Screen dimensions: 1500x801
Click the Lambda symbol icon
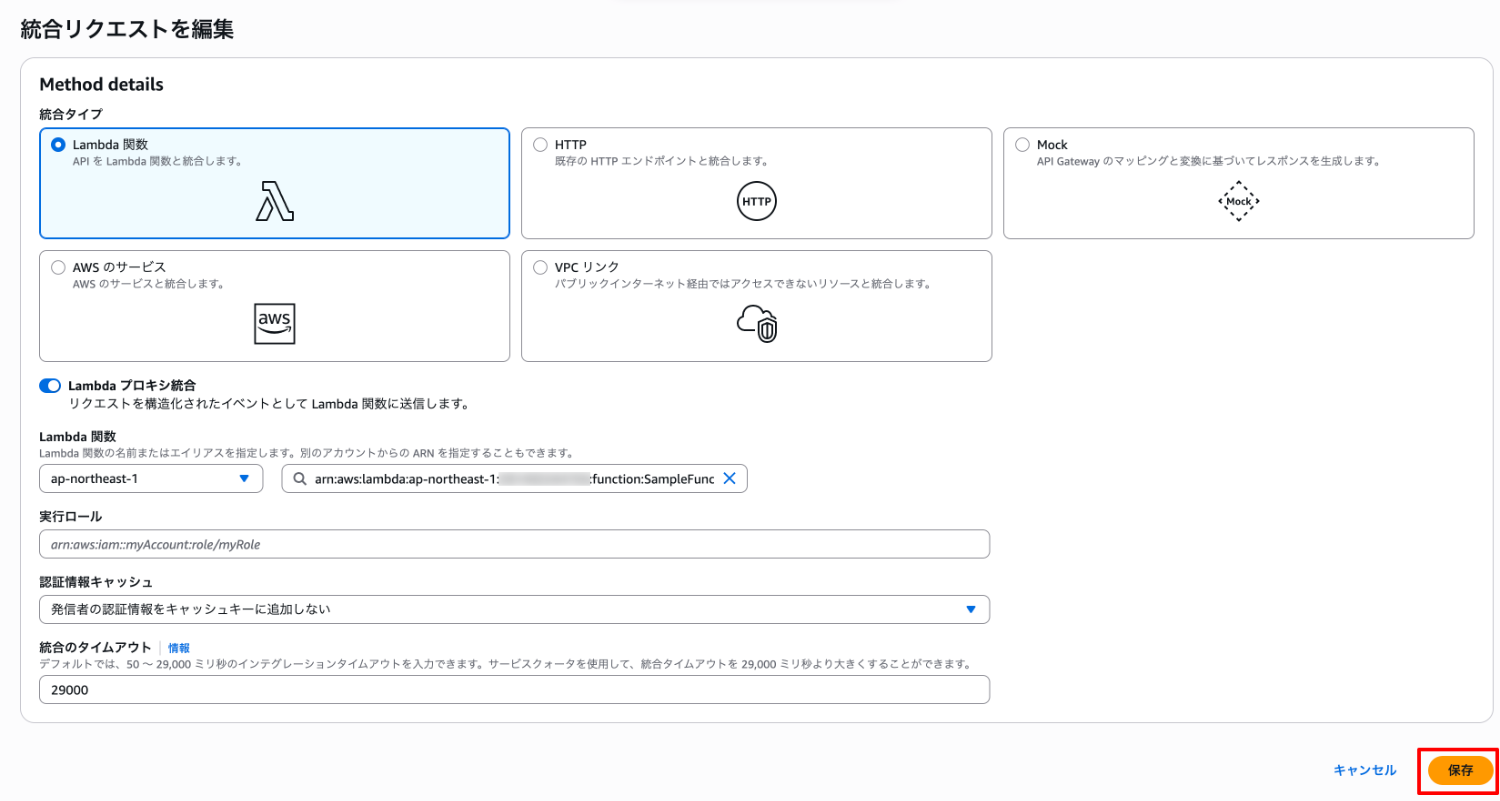tap(274, 200)
